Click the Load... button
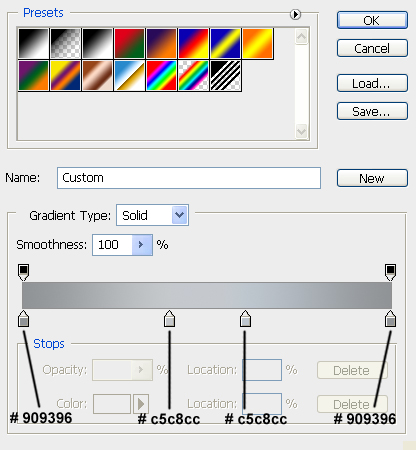 pyautogui.click(x=372, y=83)
